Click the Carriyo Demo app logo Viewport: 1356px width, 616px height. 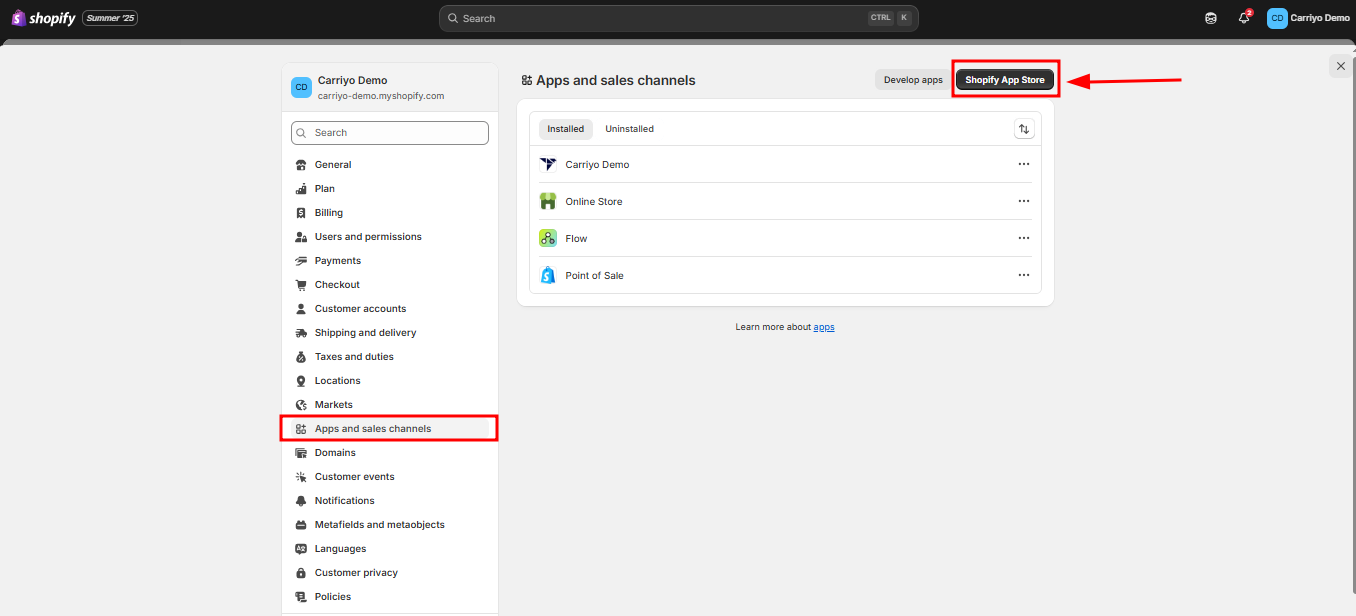click(x=548, y=164)
